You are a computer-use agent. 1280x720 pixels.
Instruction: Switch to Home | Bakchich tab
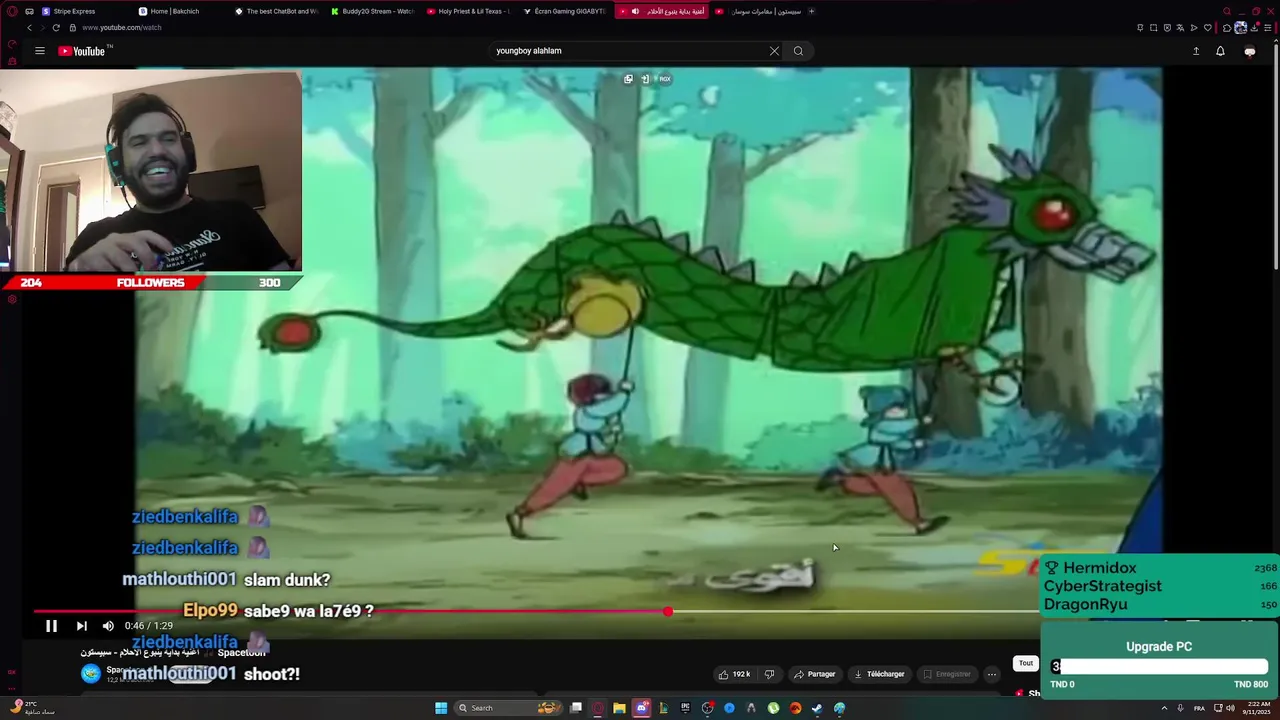point(176,11)
